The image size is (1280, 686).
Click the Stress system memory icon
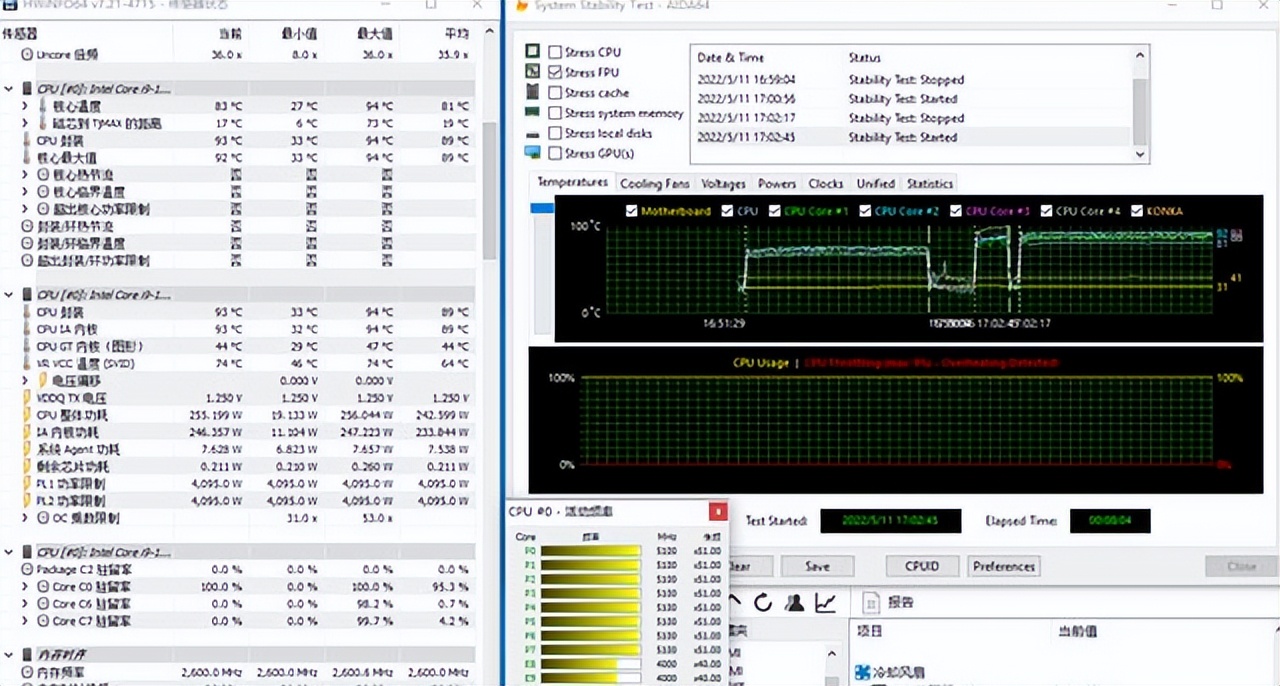pyautogui.click(x=532, y=113)
